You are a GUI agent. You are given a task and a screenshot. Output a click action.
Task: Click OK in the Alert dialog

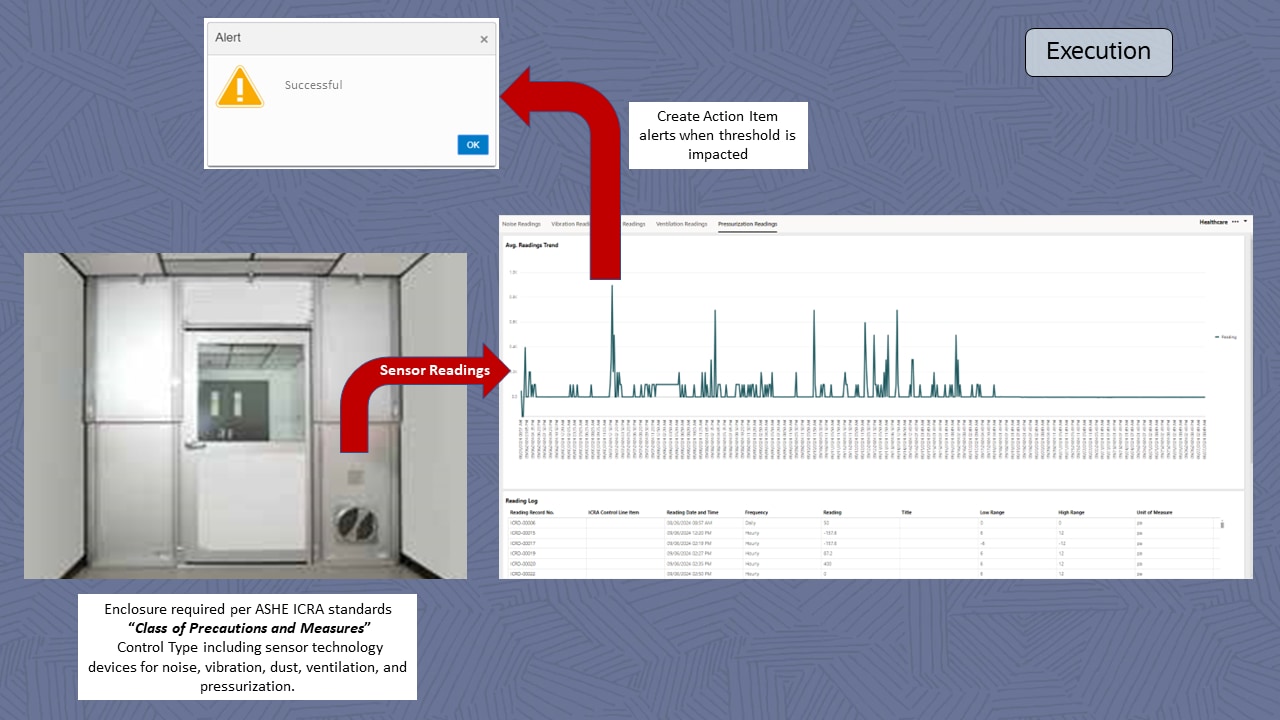472,145
